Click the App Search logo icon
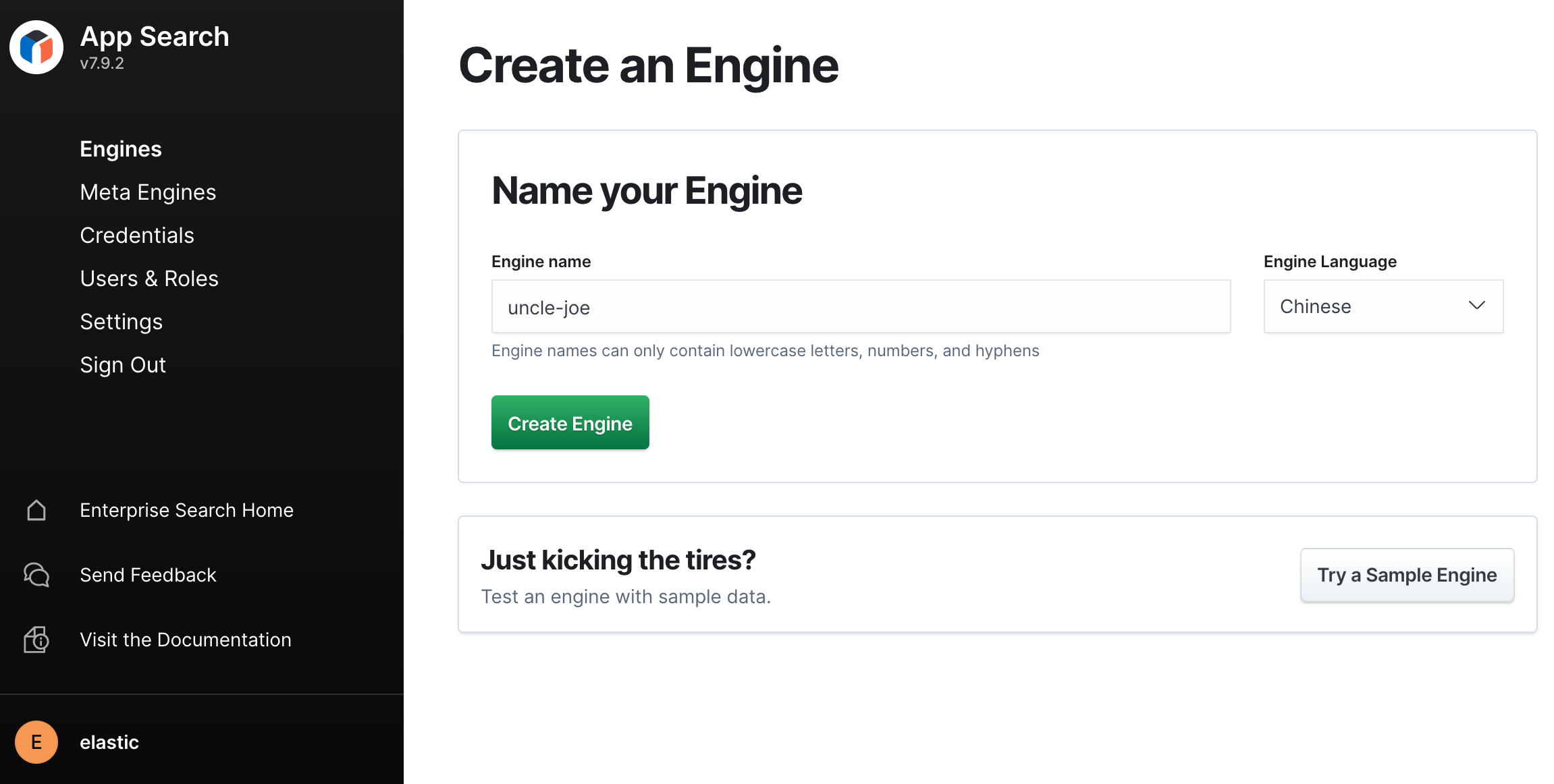 pos(36,47)
